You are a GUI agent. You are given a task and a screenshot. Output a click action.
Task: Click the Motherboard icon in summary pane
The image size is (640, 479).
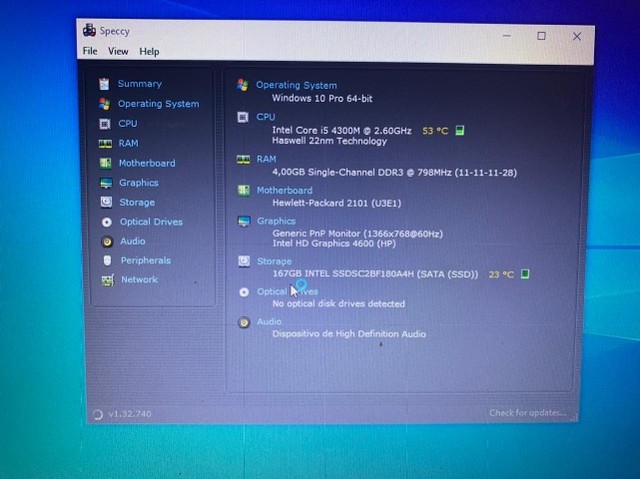pyautogui.click(x=244, y=191)
